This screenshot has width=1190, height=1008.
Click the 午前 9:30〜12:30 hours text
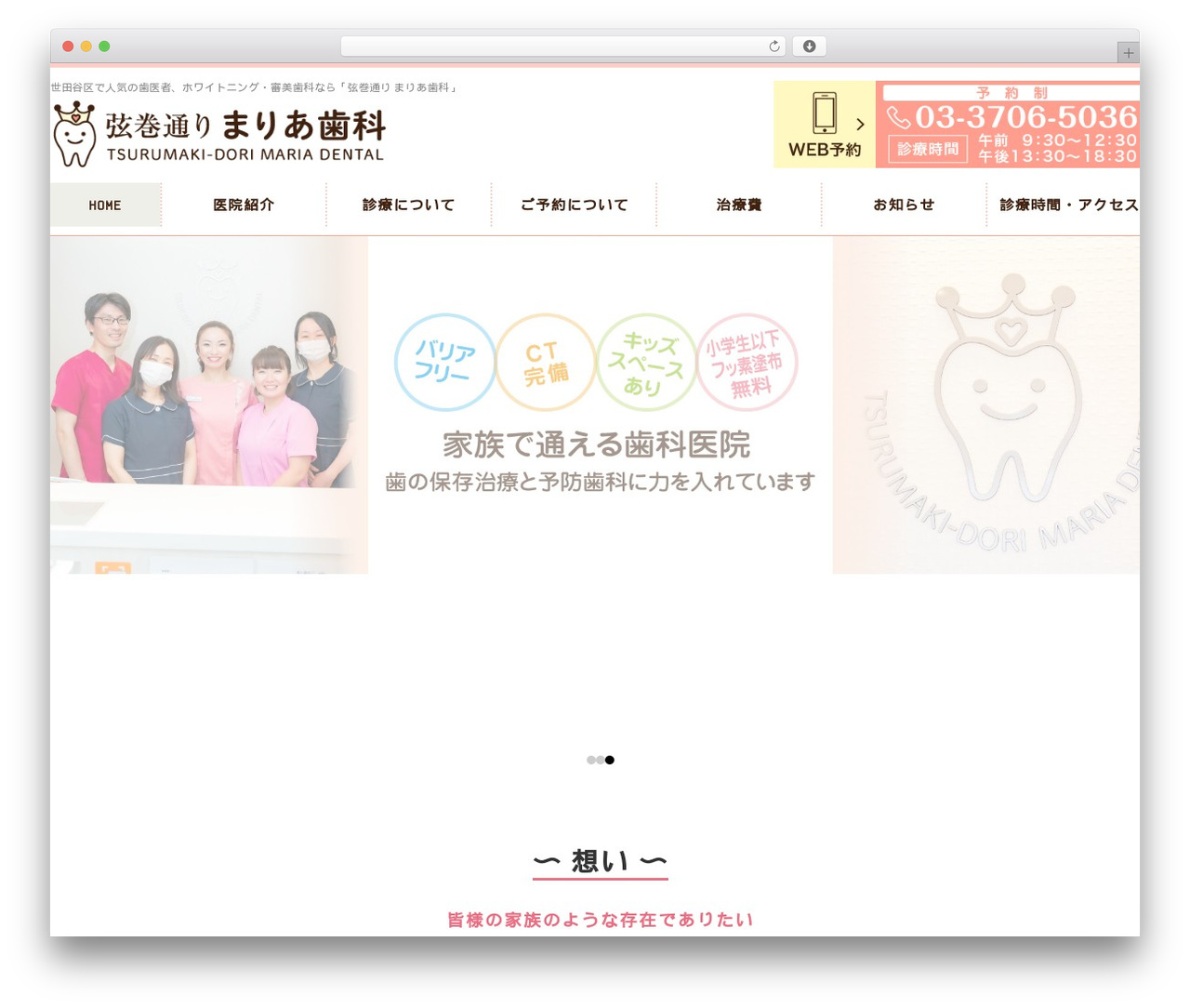point(1058,140)
